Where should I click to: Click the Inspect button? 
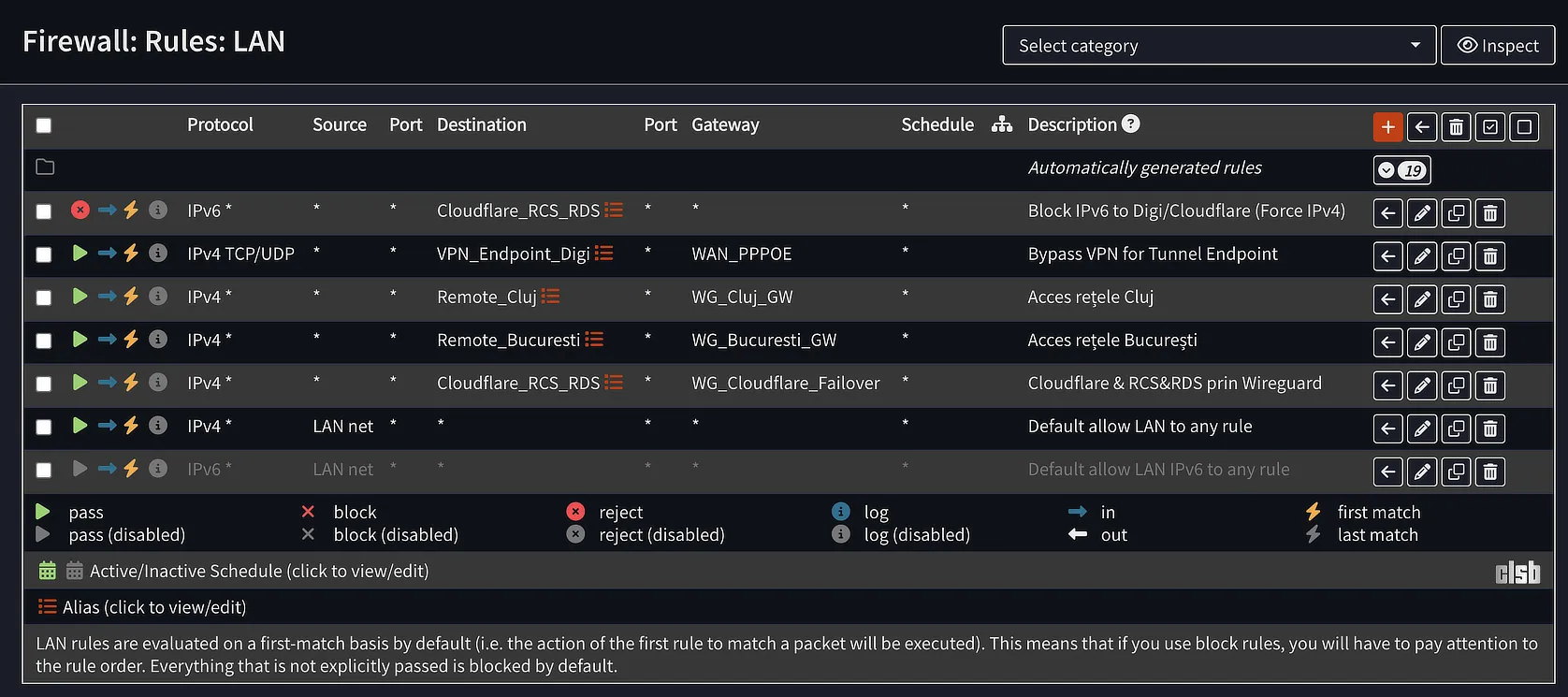click(1498, 46)
